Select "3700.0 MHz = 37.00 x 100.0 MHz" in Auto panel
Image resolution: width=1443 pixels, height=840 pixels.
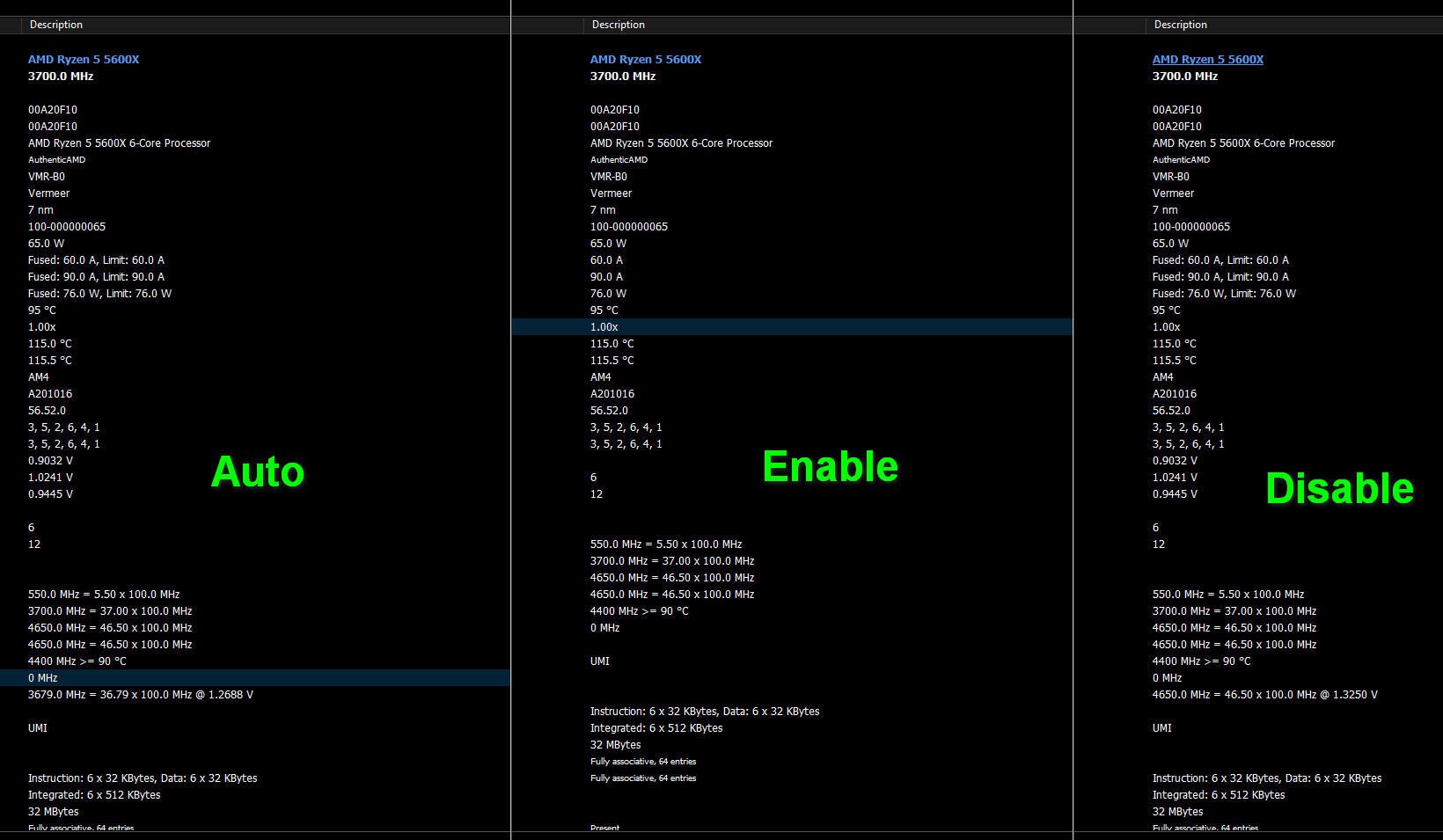click(110, 611)
